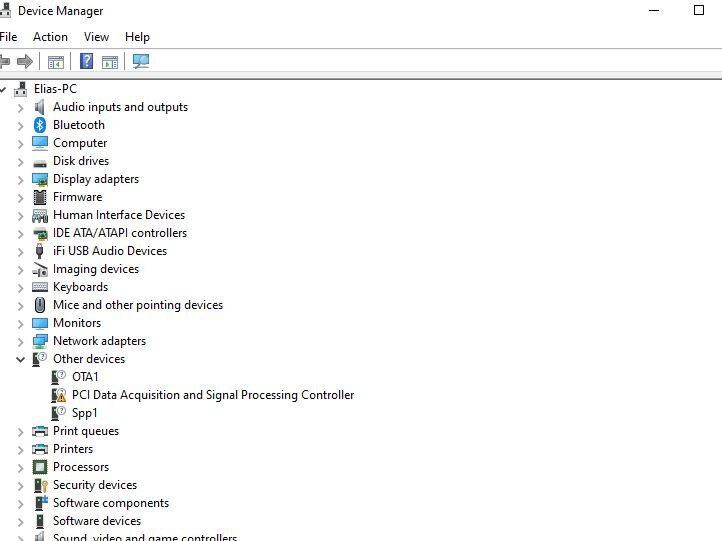Screen dimensions: 722x541
Task: Click the Processors chip icon
Action: pos(40,467)
